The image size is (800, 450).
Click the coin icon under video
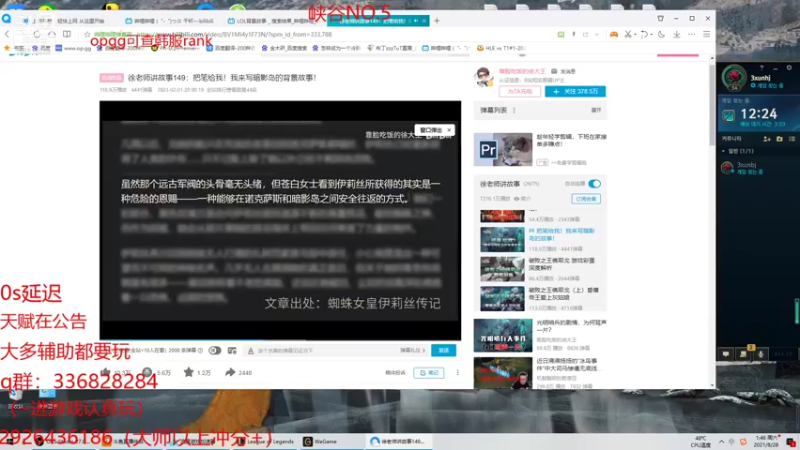coord(147,372)
